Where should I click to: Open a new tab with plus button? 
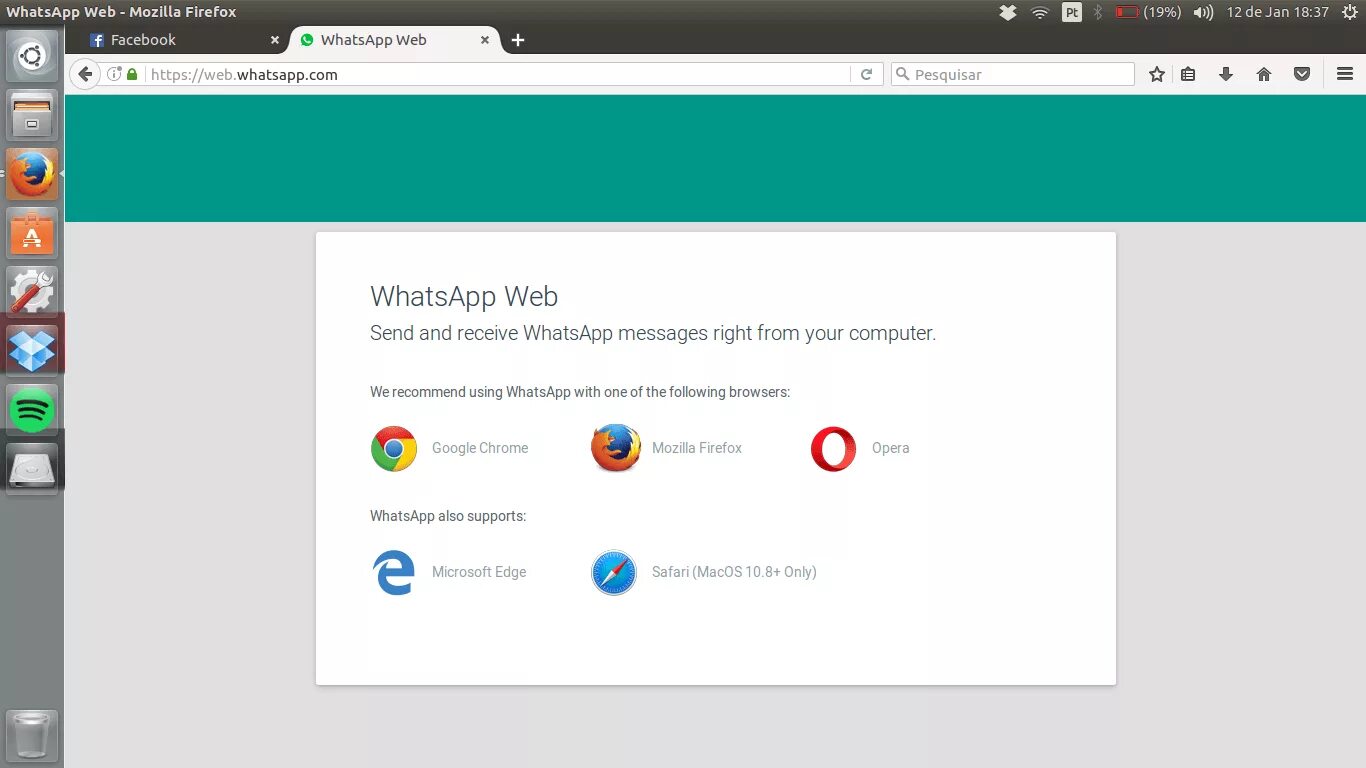pos(517,40)
